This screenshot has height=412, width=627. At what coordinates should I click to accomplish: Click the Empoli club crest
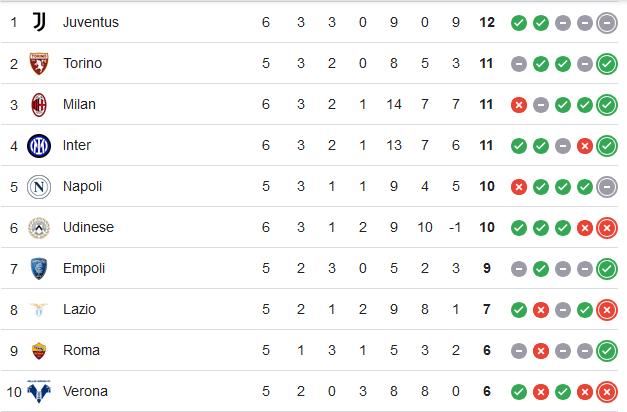tap(39, 268)
